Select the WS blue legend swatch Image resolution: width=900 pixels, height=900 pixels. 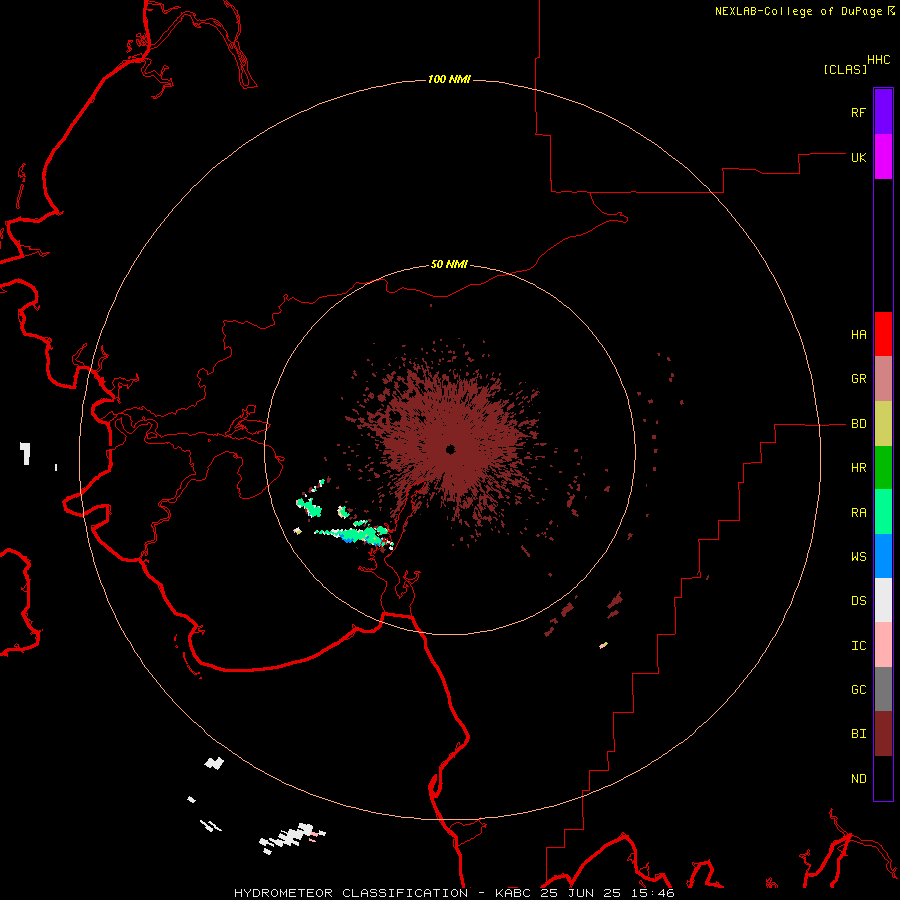883,556
